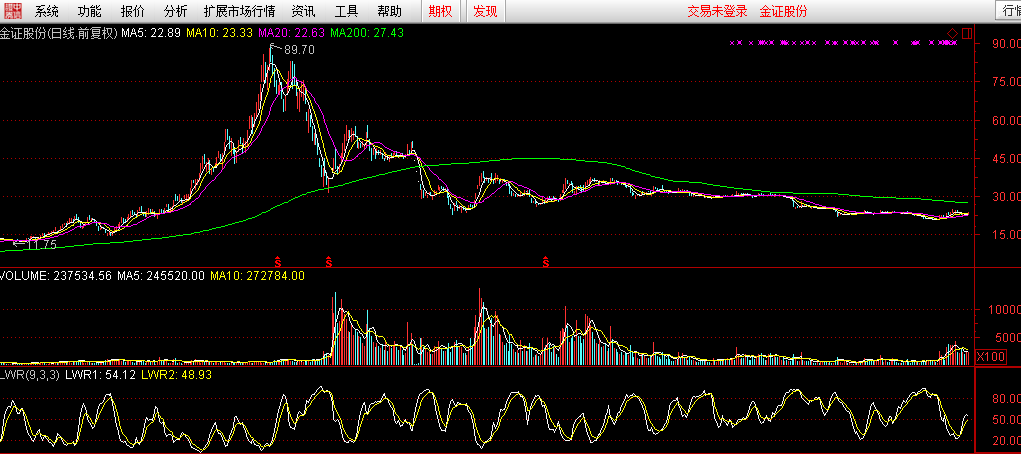1021x454 pixels.
Task: Click the rightmost red $ marker below chart
Action: pyautogui.click(x=546, y=260)
